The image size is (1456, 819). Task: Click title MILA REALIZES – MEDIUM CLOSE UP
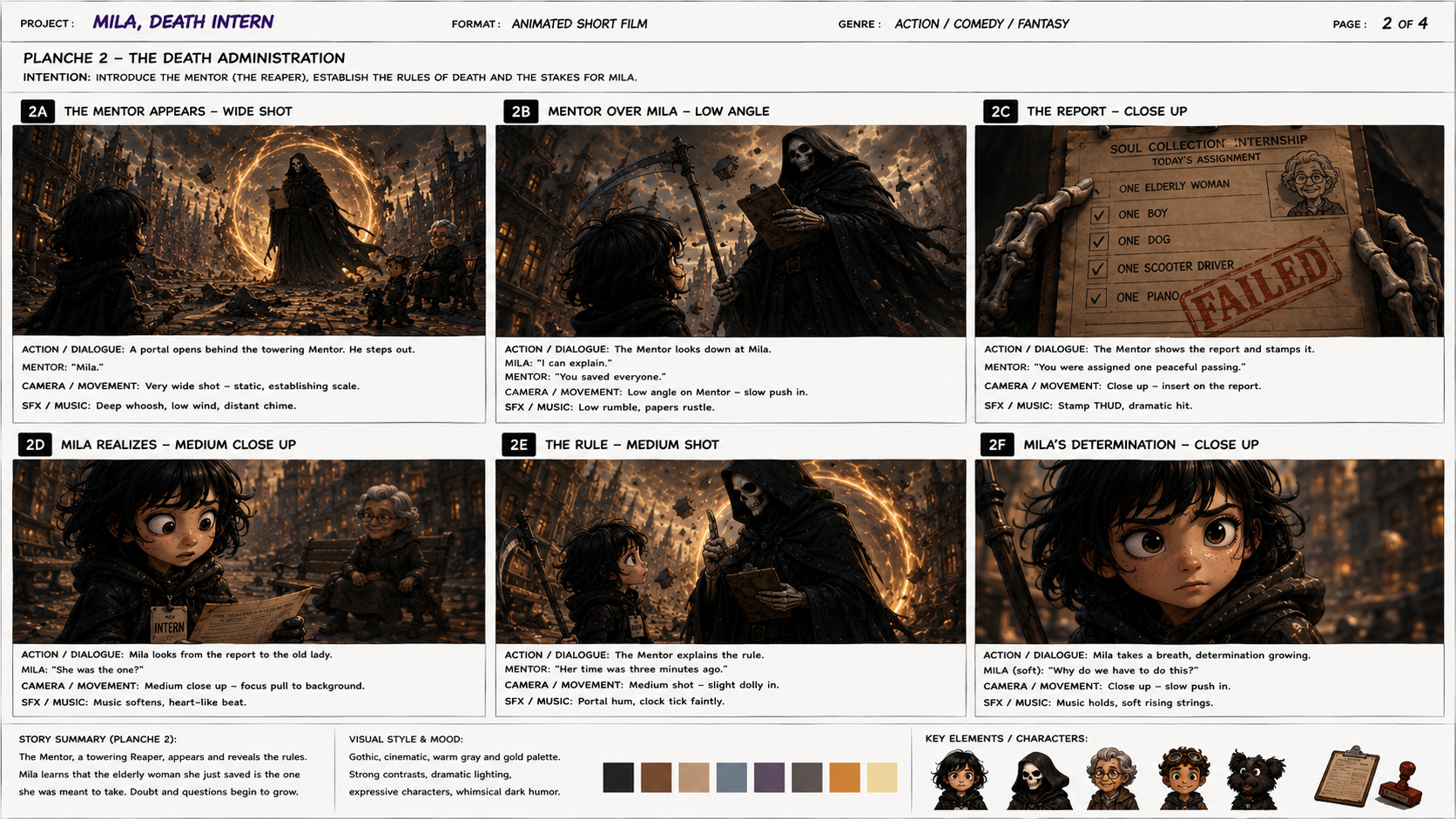coord(179,445)
